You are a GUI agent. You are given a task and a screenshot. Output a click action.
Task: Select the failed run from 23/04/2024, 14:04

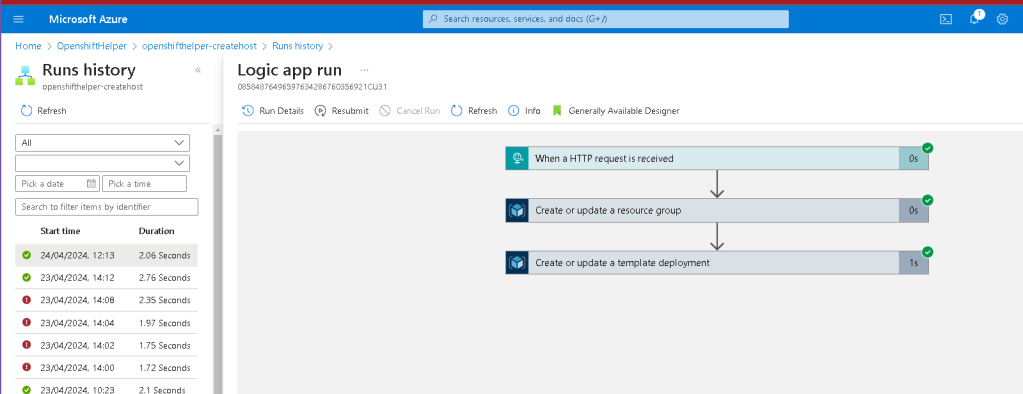(x=106, y=323)
